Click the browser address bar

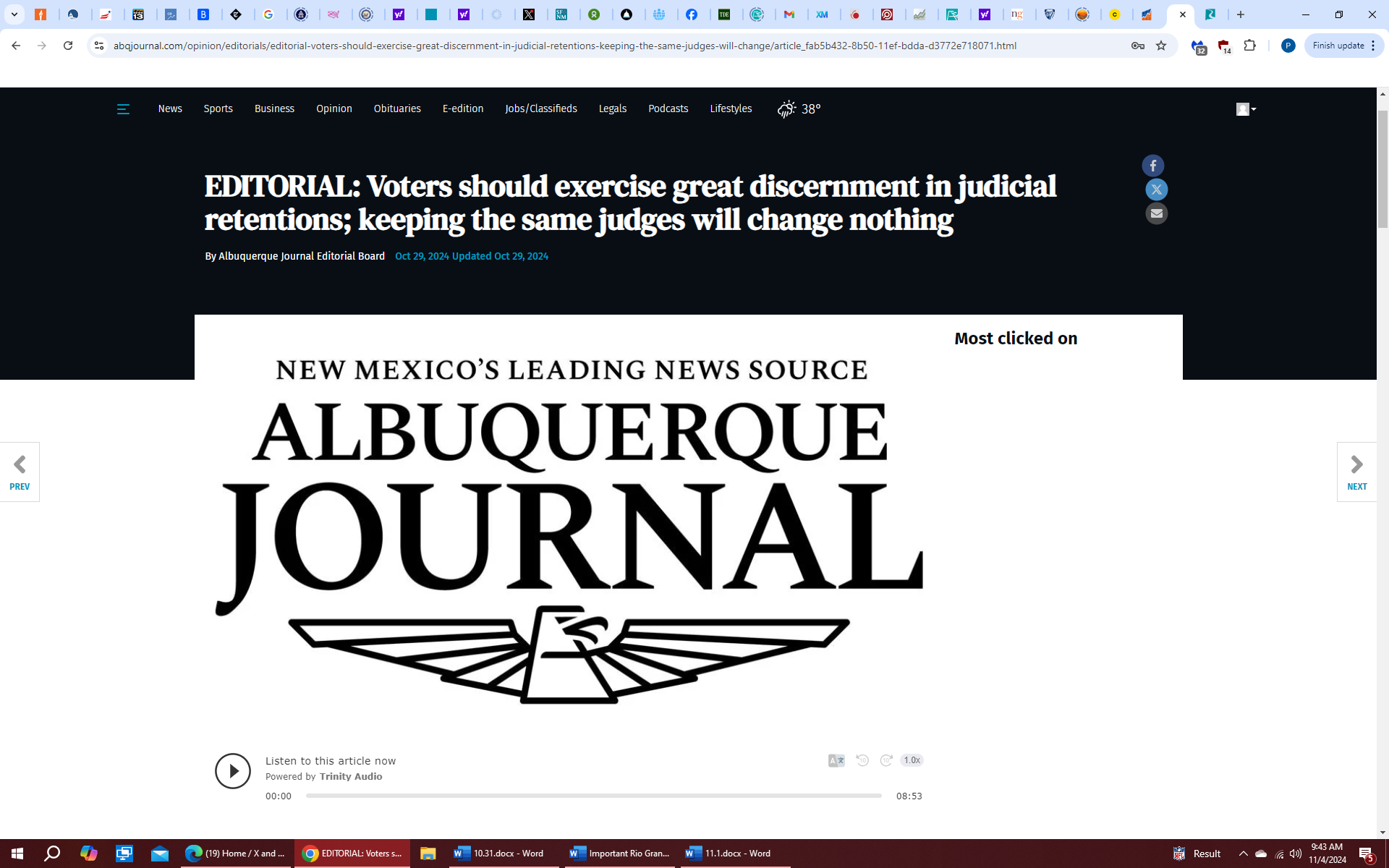pos(564,46)
